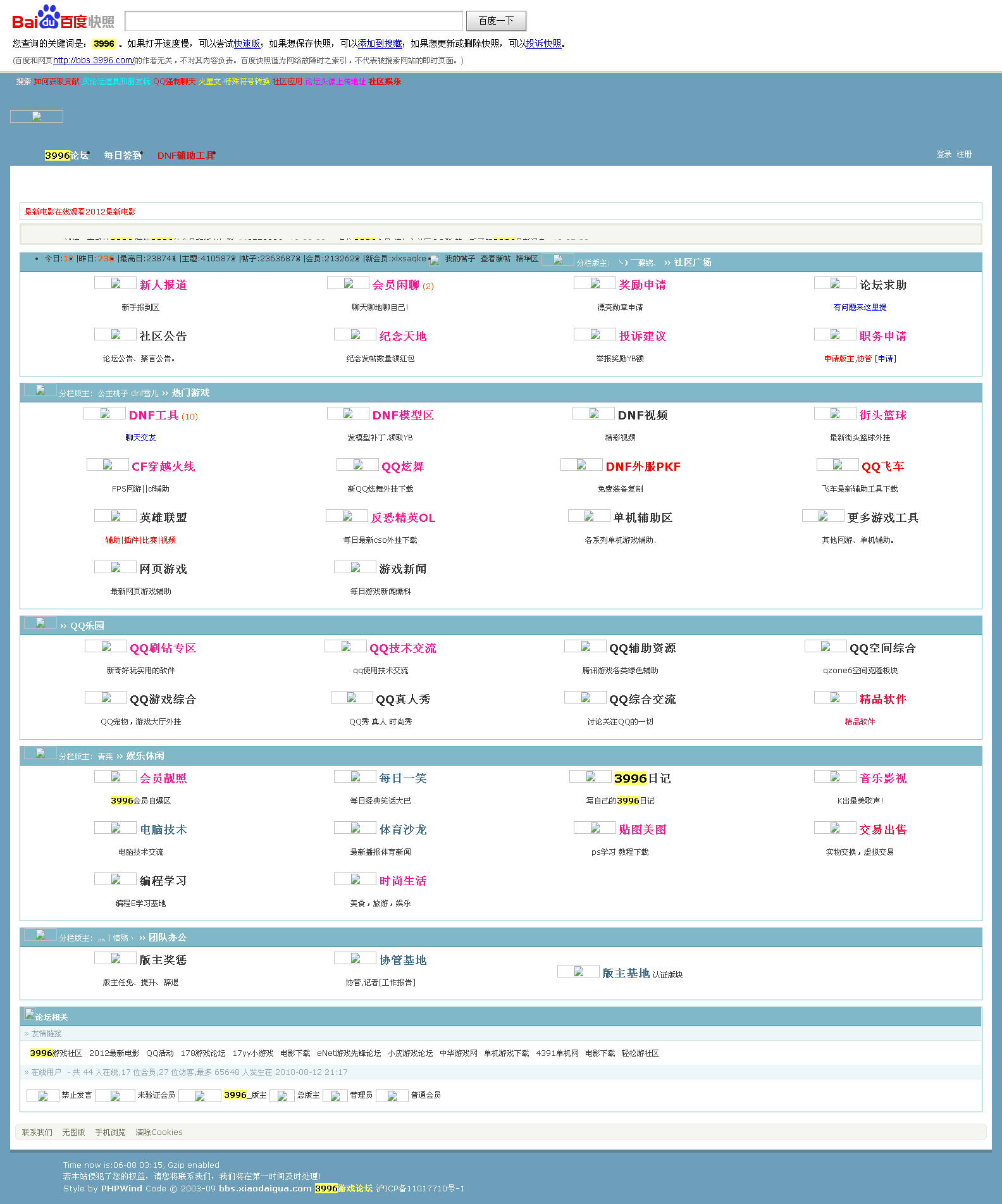Open the 投诉快照 link
Screen dimensions: 1002x1204
click(543, 44)
